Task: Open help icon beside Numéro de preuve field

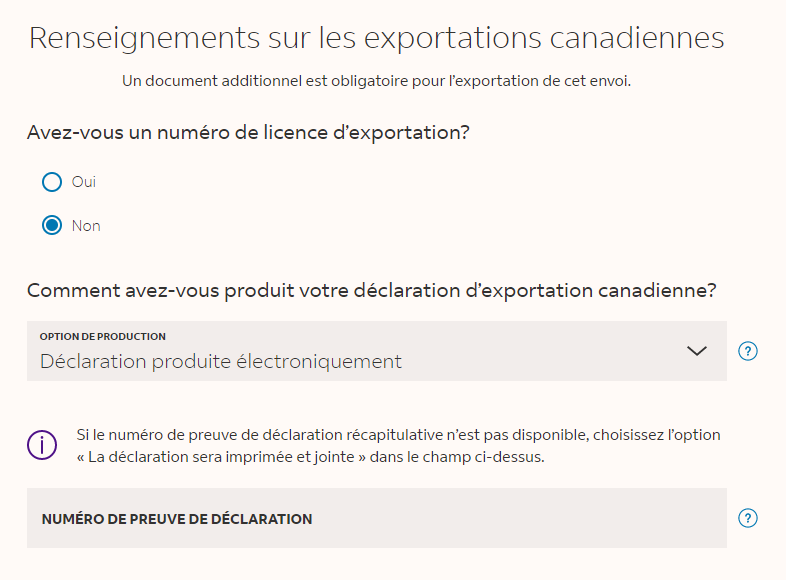Action: point(747,518)
